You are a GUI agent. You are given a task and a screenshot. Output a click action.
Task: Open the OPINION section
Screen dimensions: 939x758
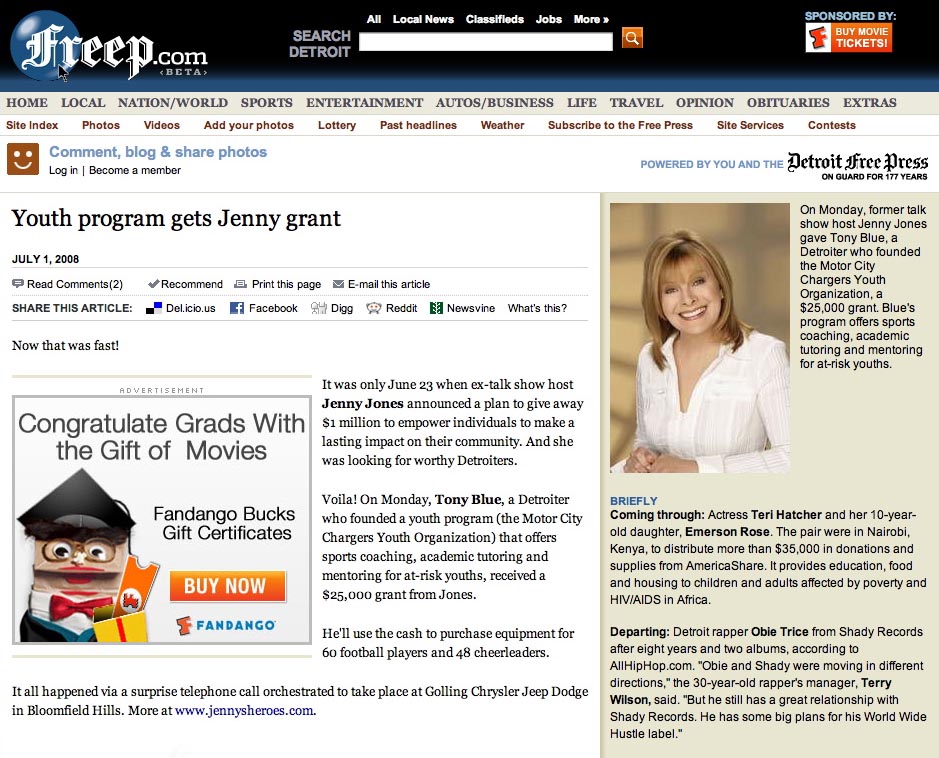click(705, 102)
